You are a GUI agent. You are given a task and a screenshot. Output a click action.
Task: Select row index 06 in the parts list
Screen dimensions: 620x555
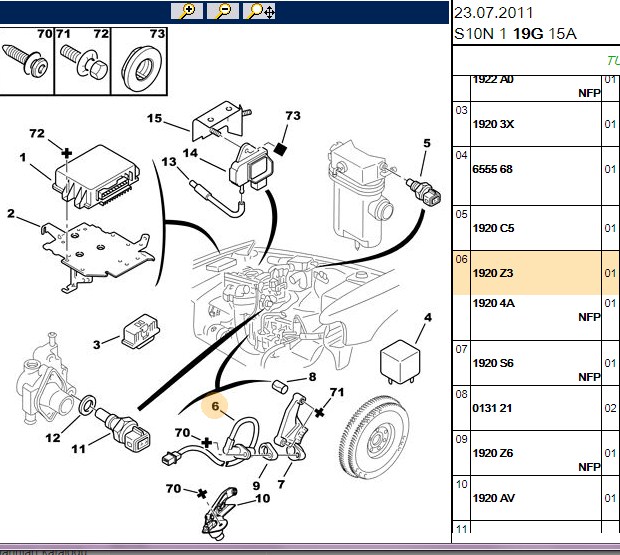coord(461,259)
